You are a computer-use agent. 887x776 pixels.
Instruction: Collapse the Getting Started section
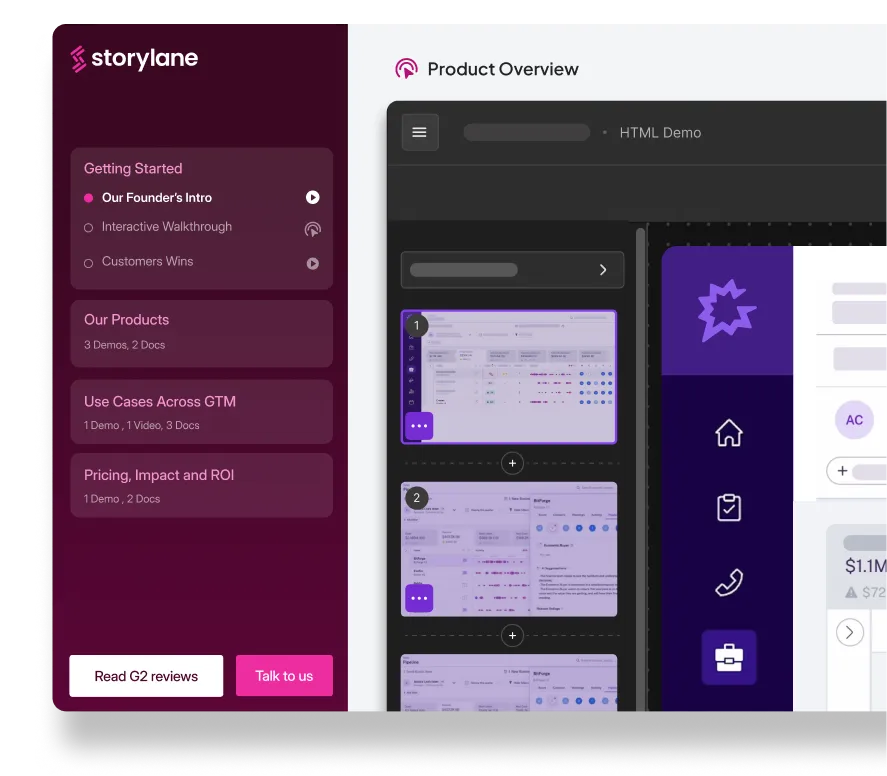[x=133, y=169]
